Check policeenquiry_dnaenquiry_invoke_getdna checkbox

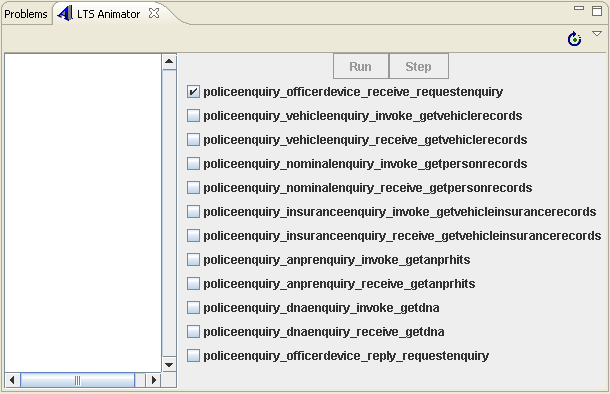tap(193, 308)
